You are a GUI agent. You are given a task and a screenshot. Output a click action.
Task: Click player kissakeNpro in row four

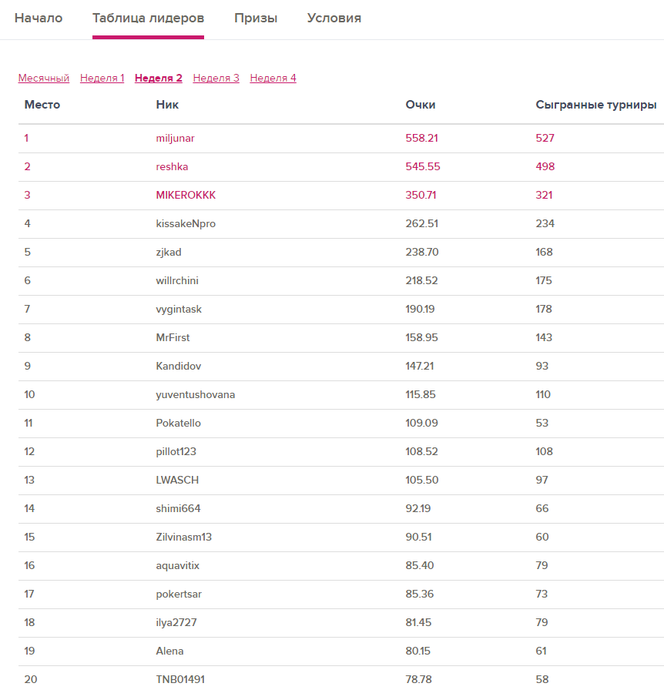(x=185, y=224)
